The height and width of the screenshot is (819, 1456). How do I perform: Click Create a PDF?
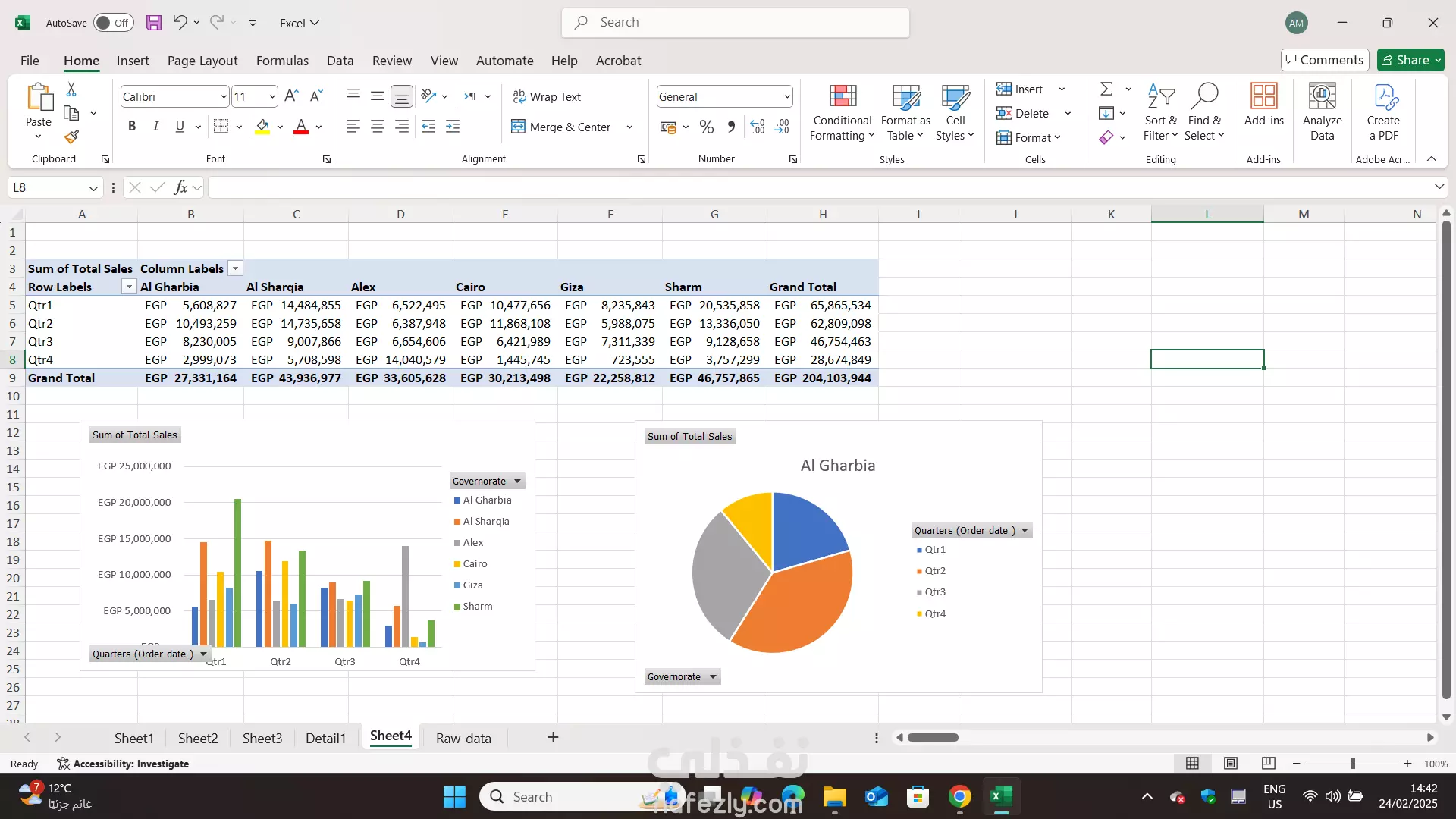(1384, 112)
